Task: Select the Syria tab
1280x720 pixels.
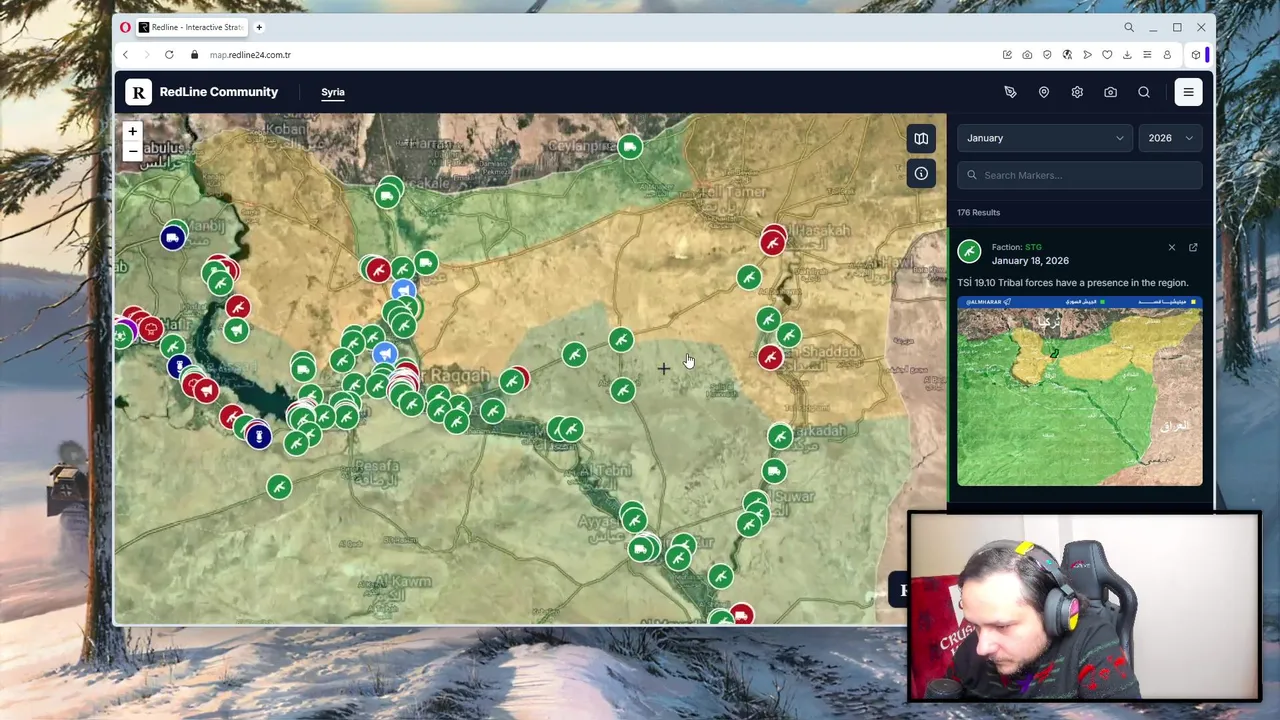Action: tap(333, 92)
